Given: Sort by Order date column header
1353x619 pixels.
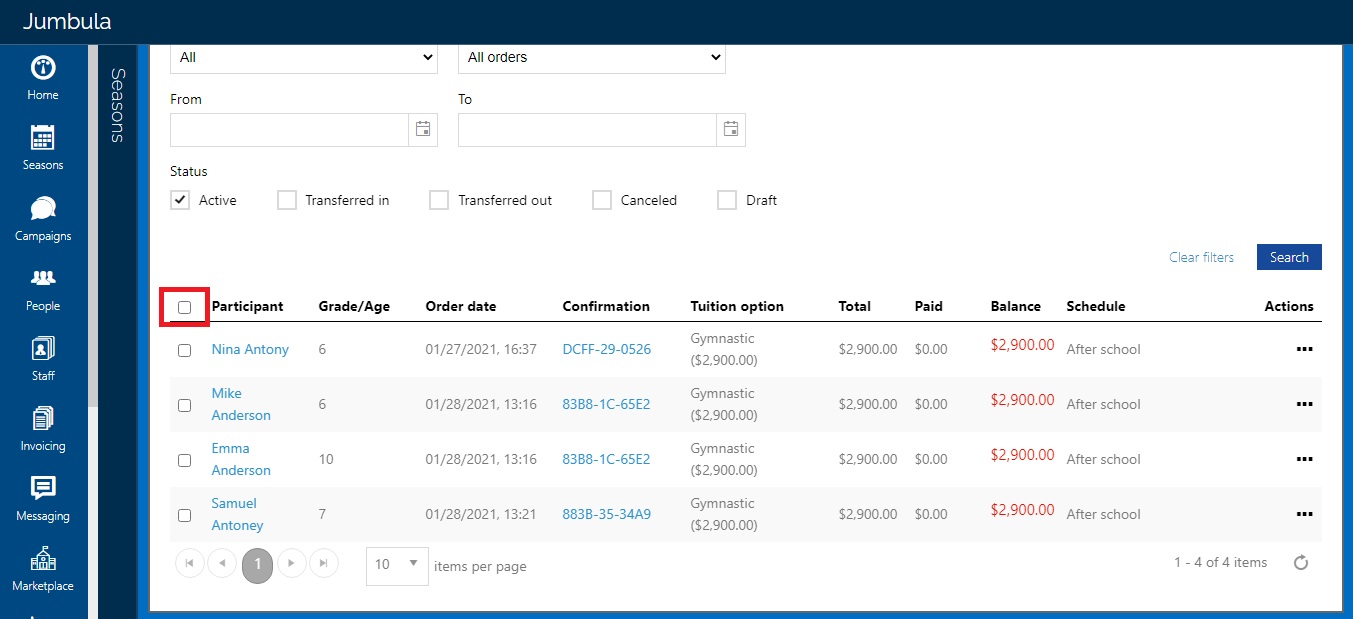Looking at the screenshot, I should 460,306.
